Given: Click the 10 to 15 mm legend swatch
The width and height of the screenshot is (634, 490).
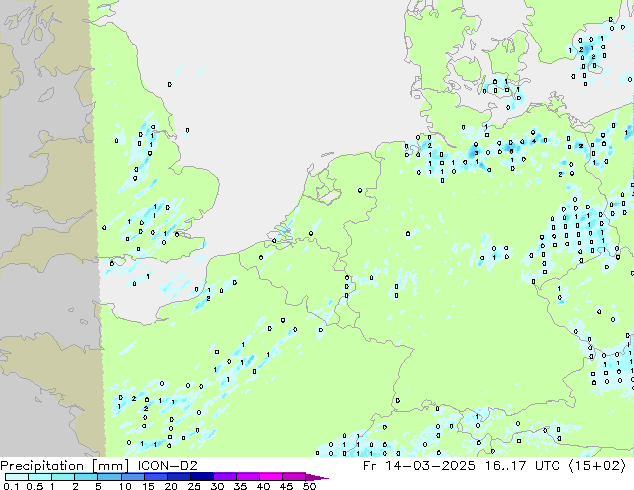Looking at the screenshot, I should tap(132, 477).
